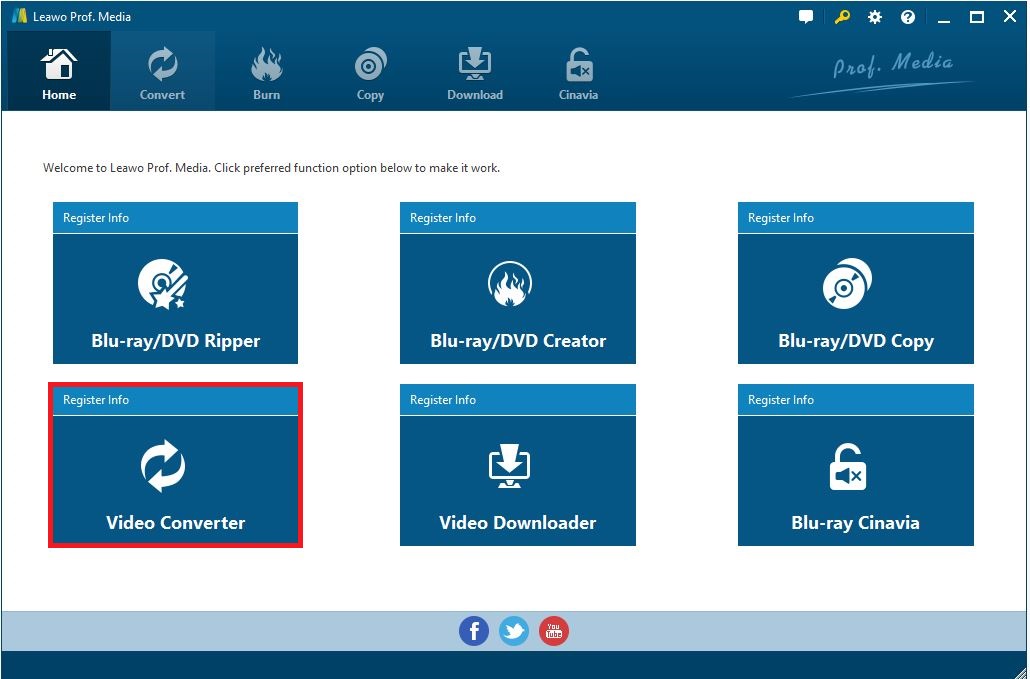Click the key registration icon
1030x679 pixels.
pyautogui.click(x=841, y=17)
